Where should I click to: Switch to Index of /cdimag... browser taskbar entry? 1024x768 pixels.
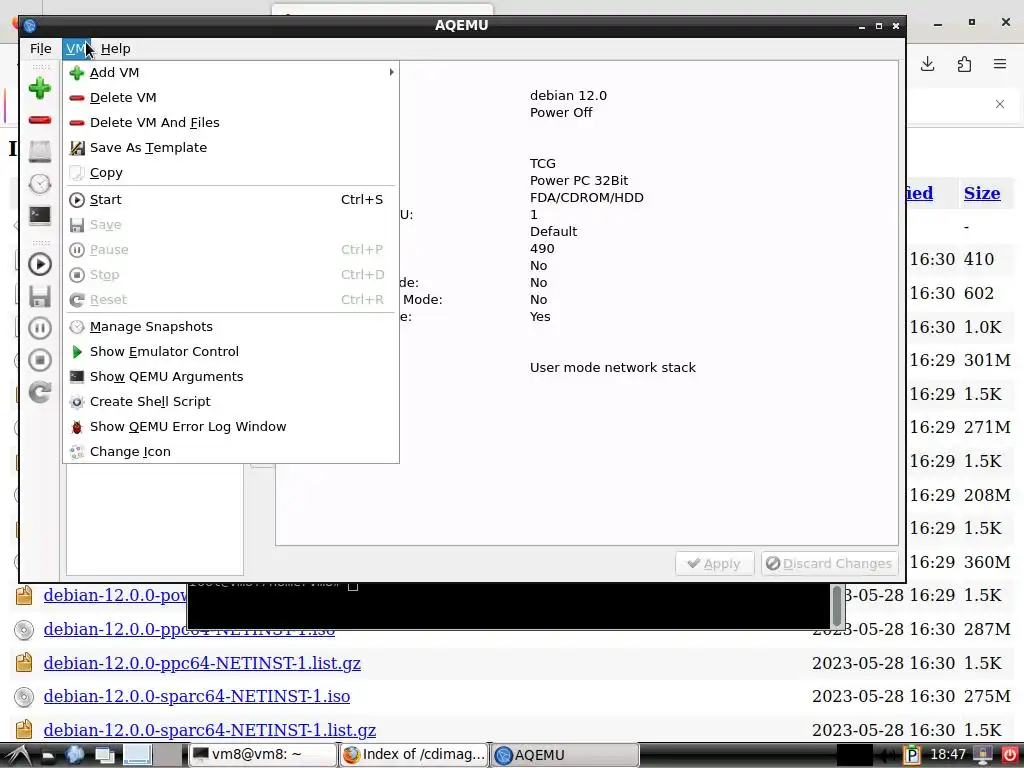point(413,755)
